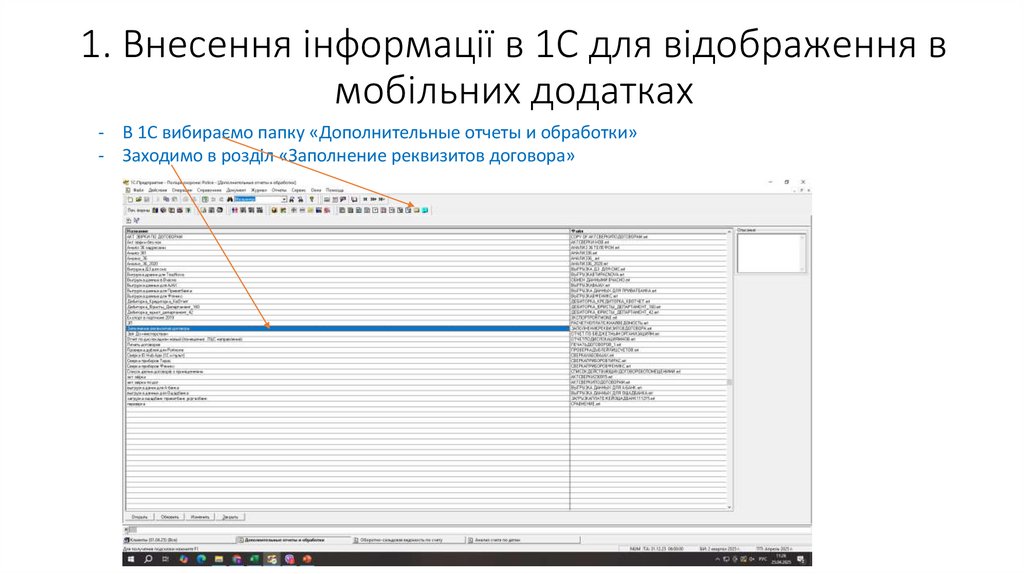Screen dimensions: 1024x574
Task: Open File Explorer from the taskbar
Action: click(219, 559)
